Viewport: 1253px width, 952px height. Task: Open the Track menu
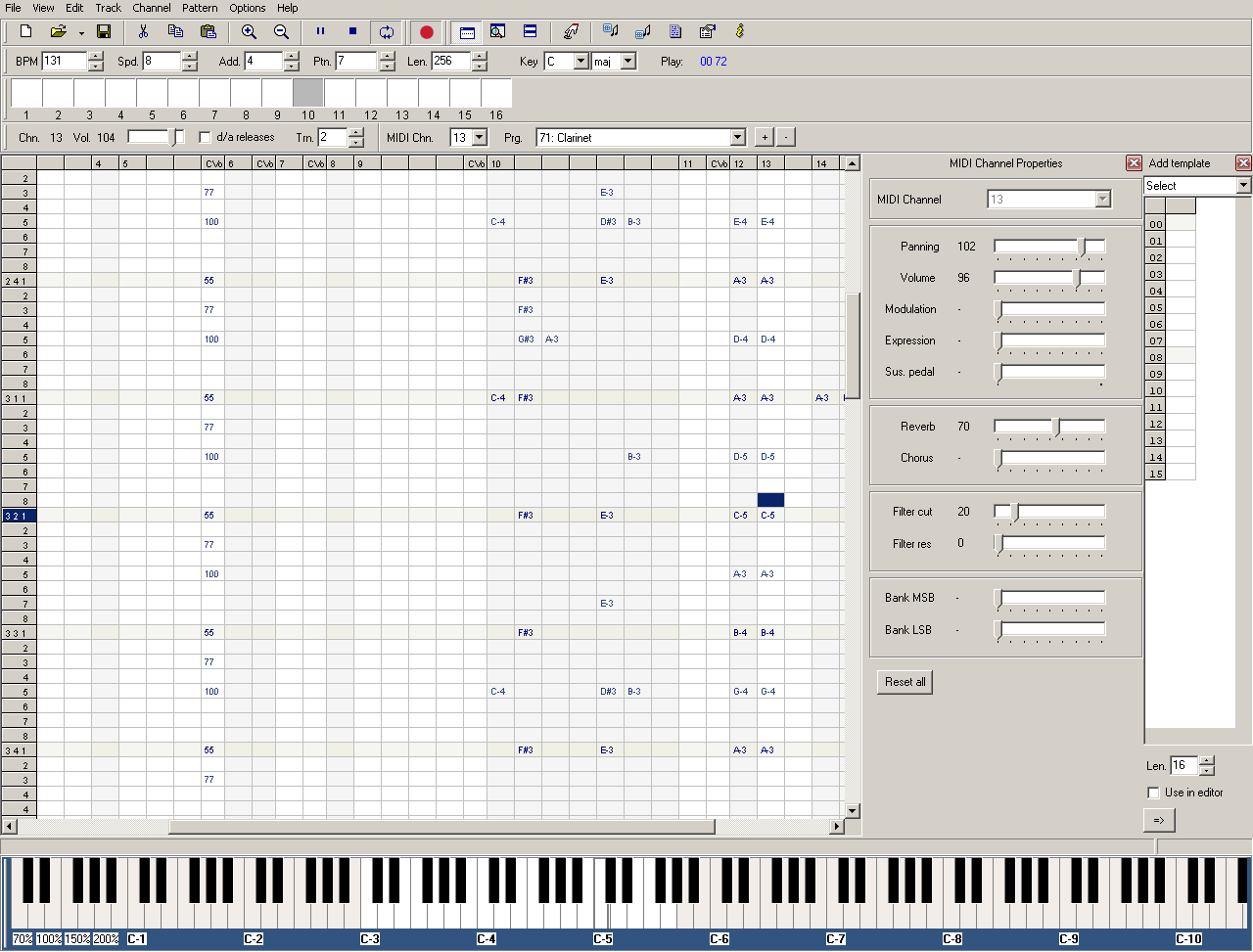click(109, 8)
